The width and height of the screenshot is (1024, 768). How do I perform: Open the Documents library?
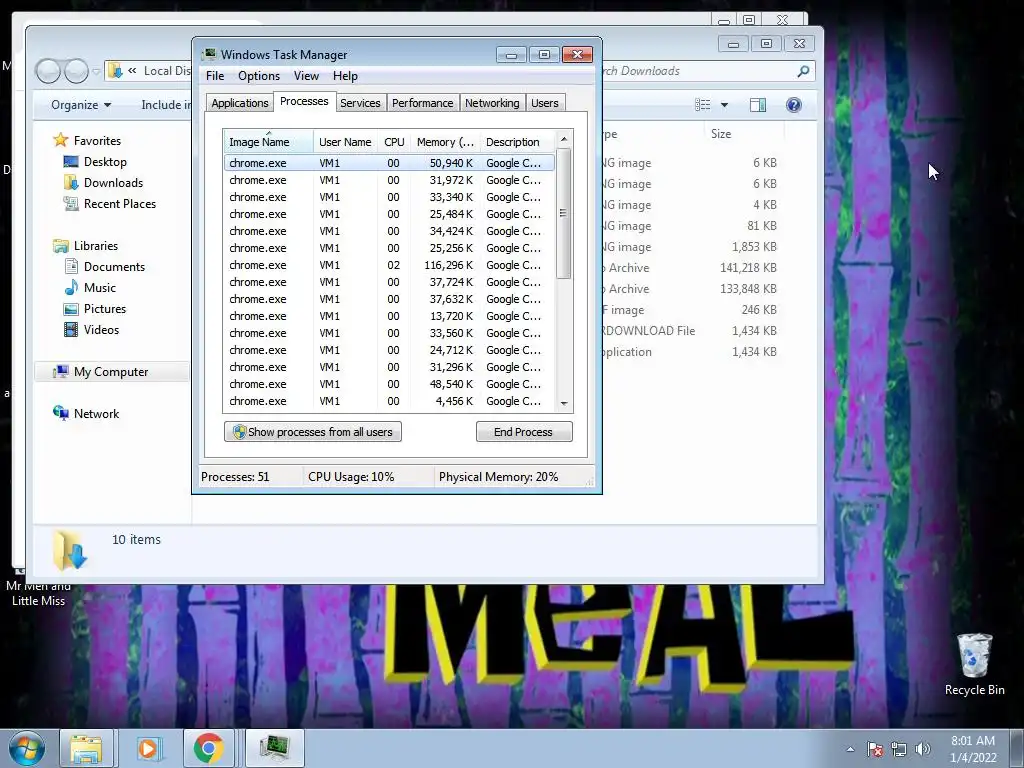pyautogui.click(x=104, y=266)
